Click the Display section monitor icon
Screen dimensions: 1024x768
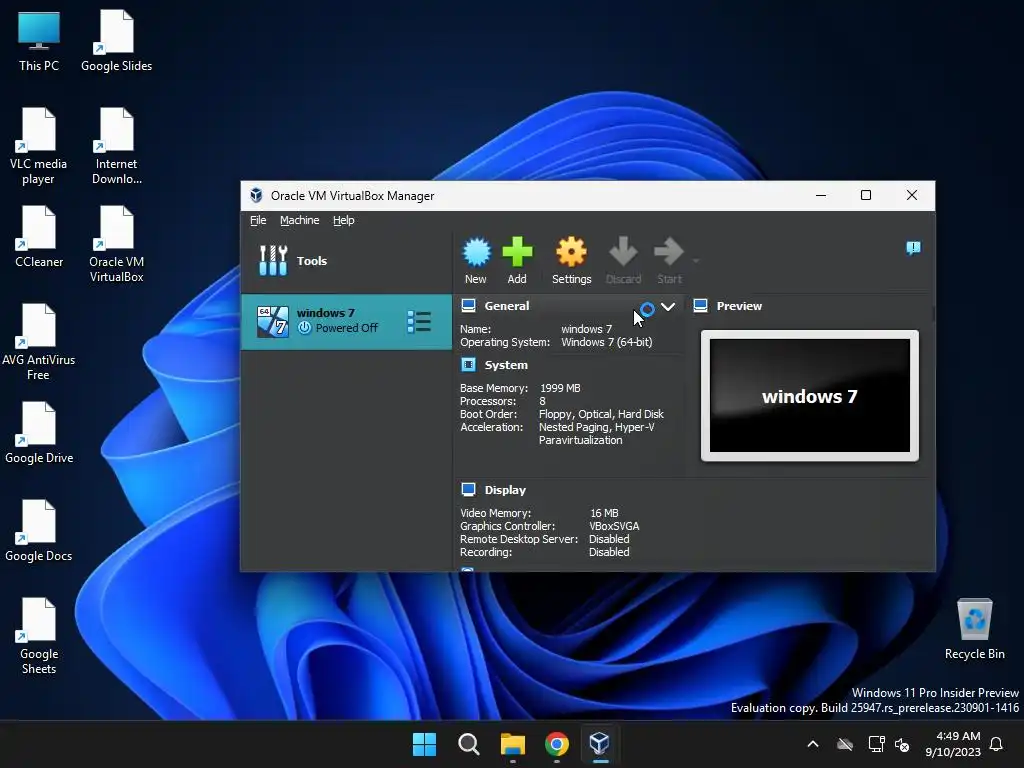(468, 489)
